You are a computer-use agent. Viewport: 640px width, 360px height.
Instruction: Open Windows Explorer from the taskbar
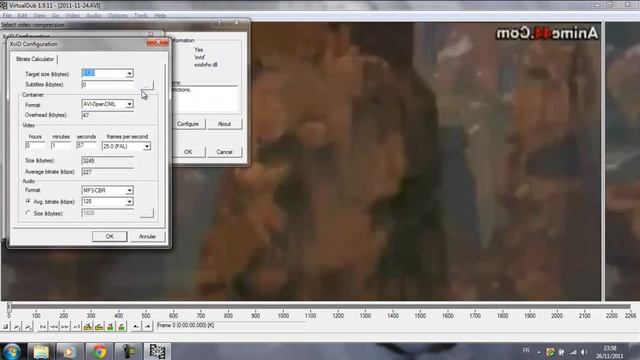pyautogui.click(x=41, y=351)
